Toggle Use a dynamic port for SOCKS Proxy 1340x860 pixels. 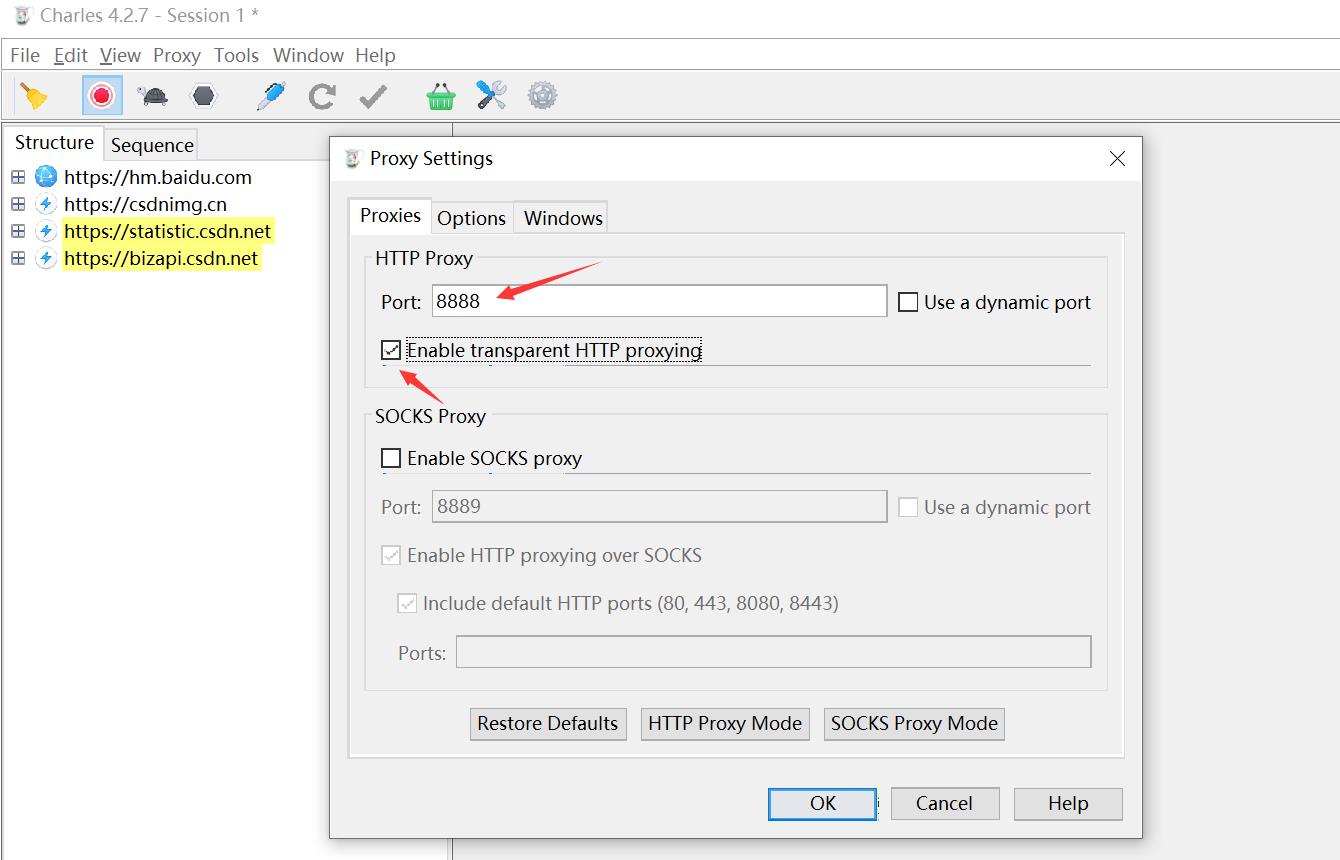pos(908,507)
